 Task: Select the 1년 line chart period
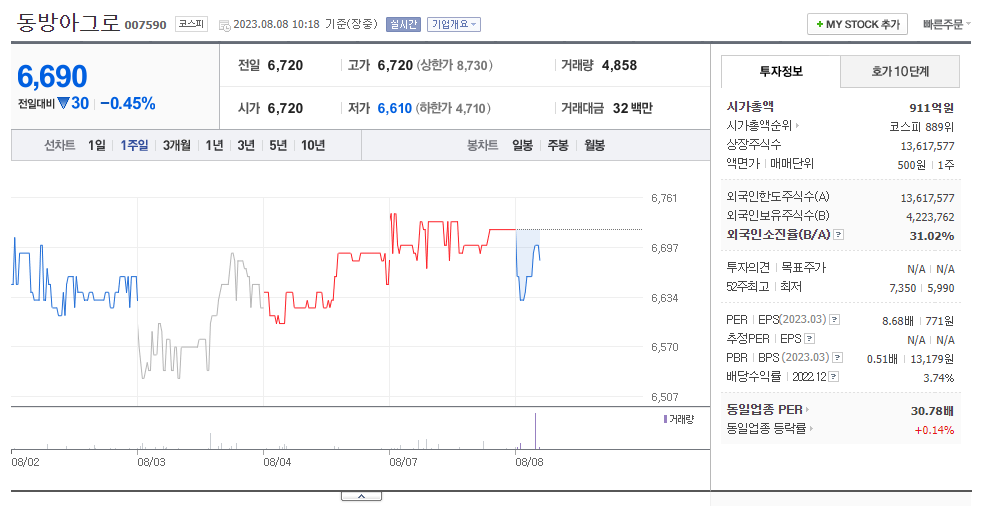[215, 145]
